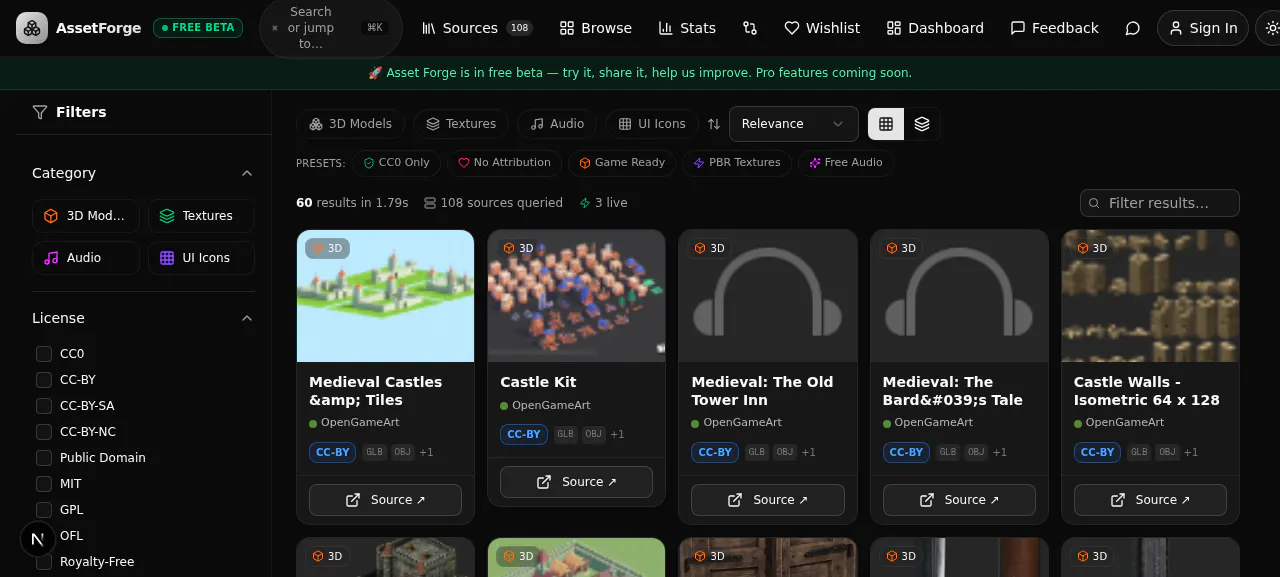Open the Medieval Castles & Tiles thumbnail
1280x577 pixels.
pos(385,296)
